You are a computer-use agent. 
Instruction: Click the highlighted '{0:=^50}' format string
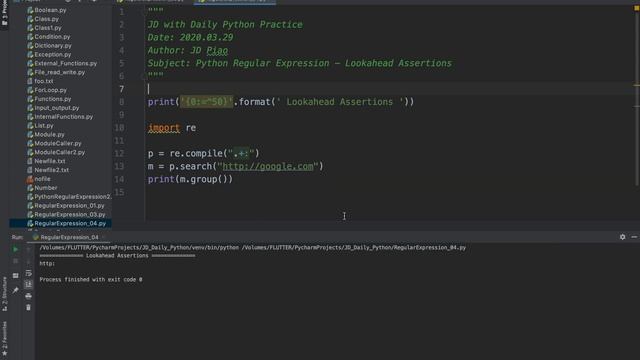pyautogui.click(x=207, y=102)
